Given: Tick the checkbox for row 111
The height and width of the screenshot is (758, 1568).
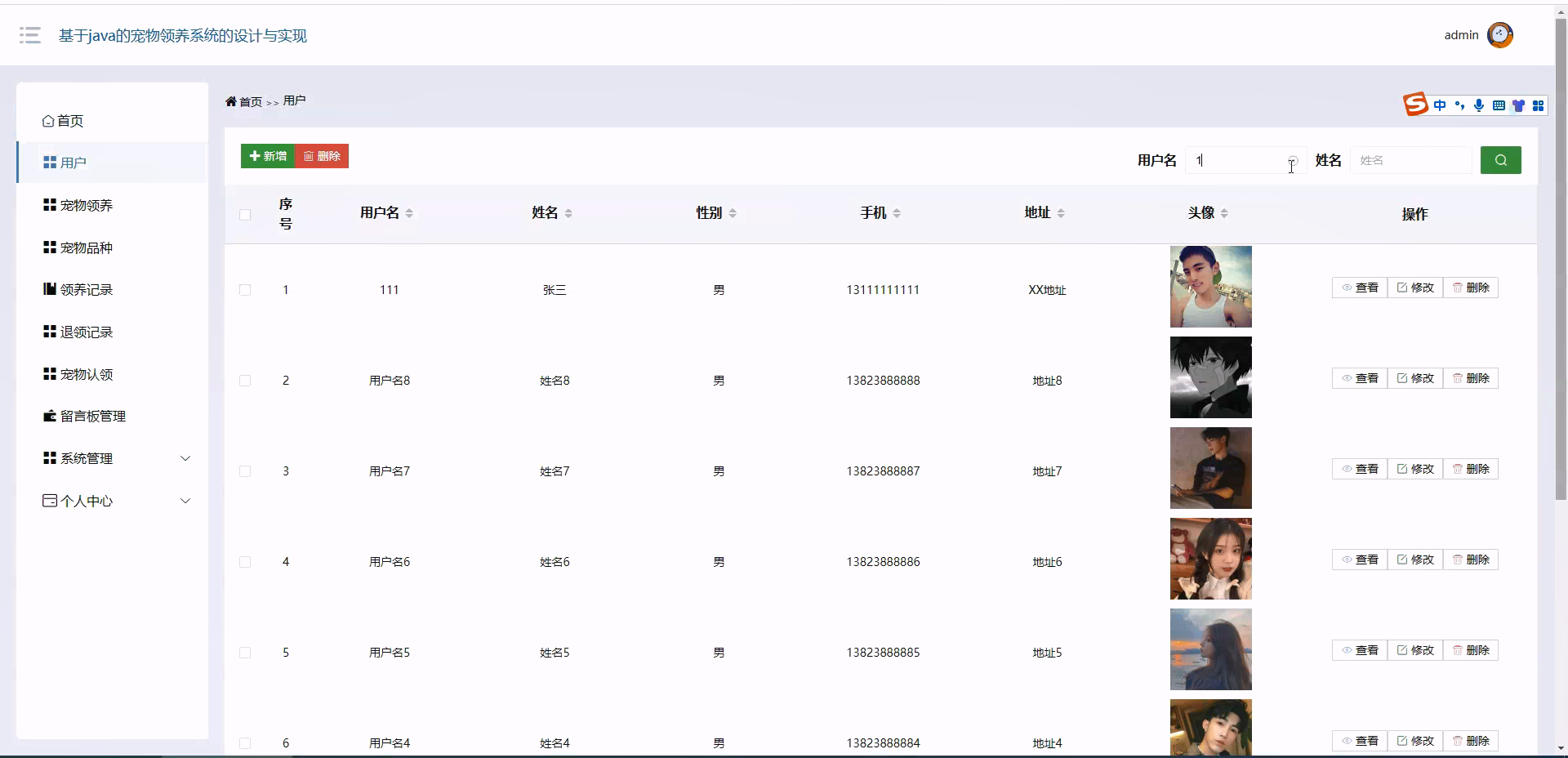Looking at the screenshot, I should pos(245,290).
